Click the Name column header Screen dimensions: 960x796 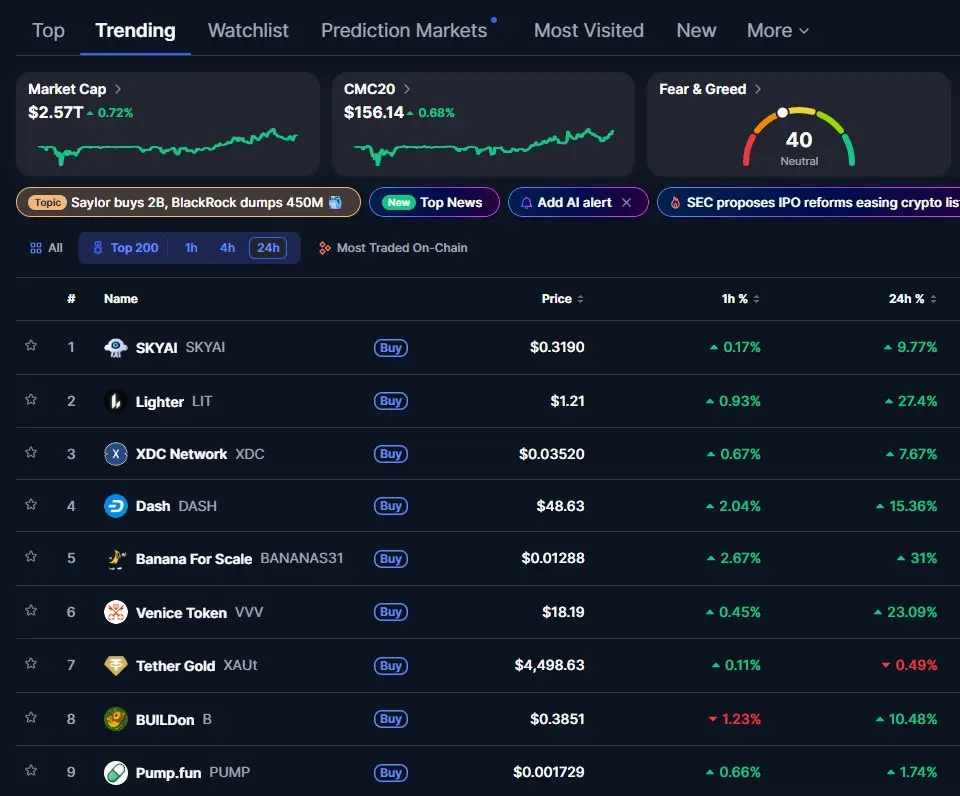[121, 299]
